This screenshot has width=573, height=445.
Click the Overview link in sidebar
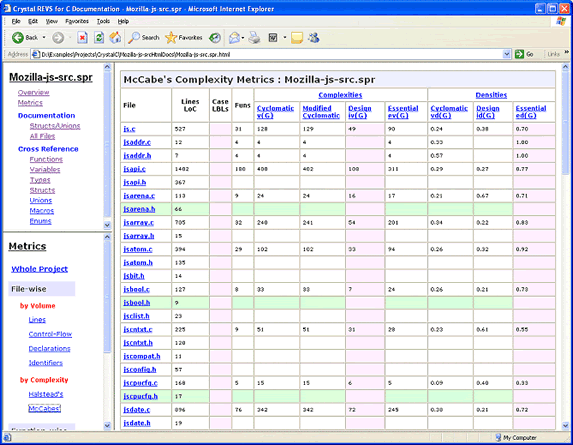[x=34, y=92]
